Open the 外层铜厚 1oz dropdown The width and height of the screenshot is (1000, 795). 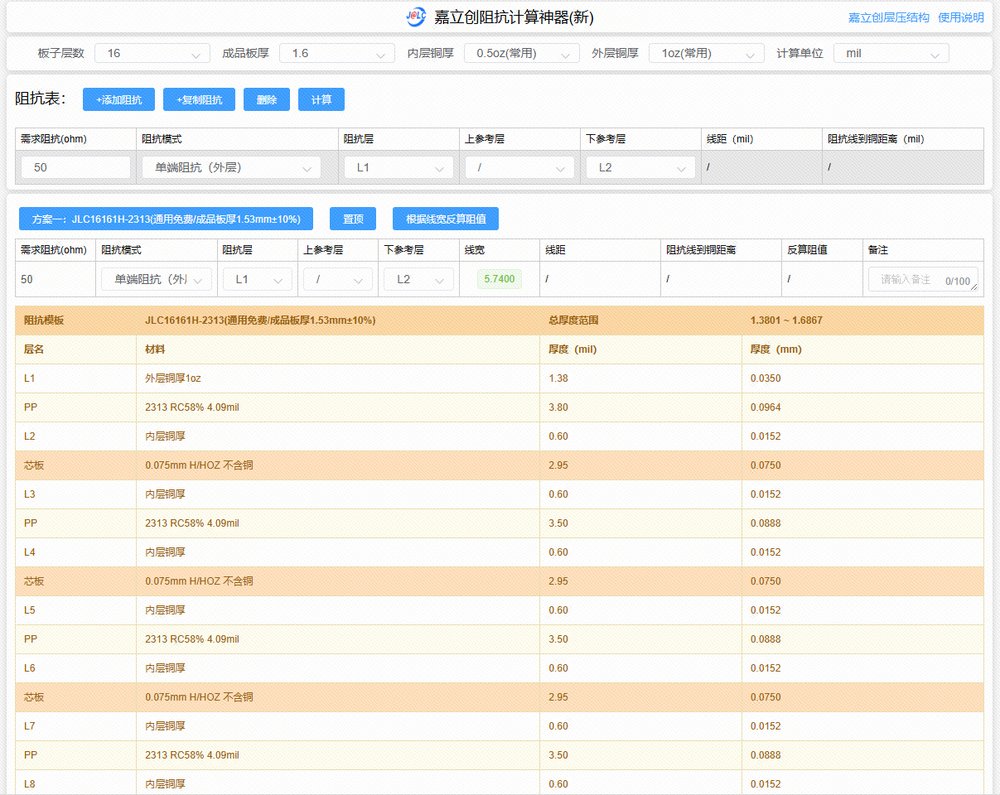coord(706,53)
